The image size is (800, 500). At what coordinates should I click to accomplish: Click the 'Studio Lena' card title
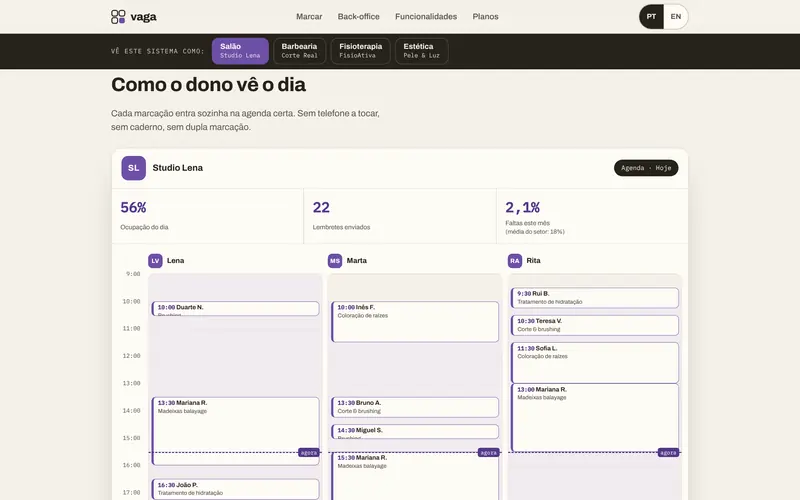click(x=178, y=168)
